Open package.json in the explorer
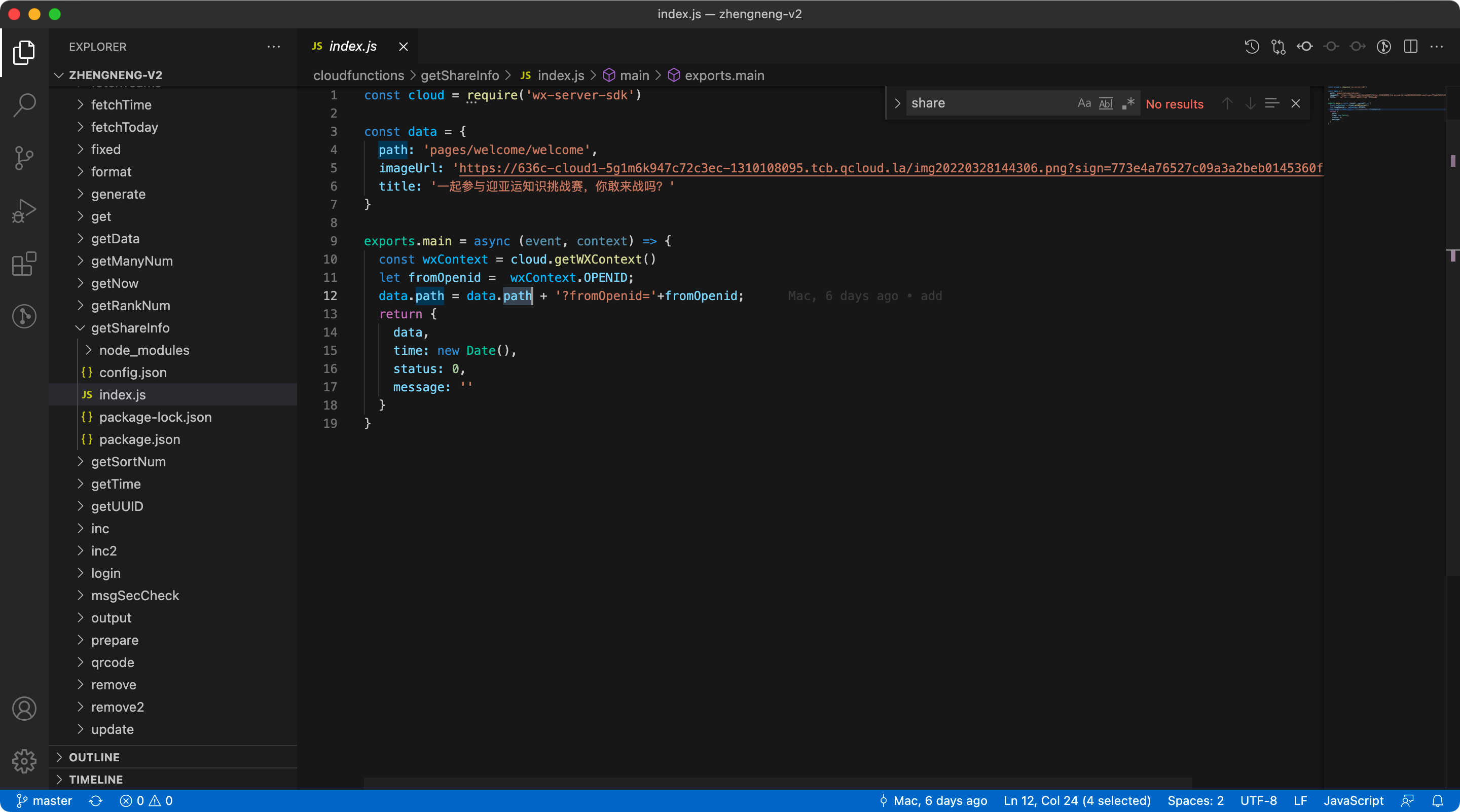The width and height of the screenshot is (1460, 812). [x=139, y=439]
